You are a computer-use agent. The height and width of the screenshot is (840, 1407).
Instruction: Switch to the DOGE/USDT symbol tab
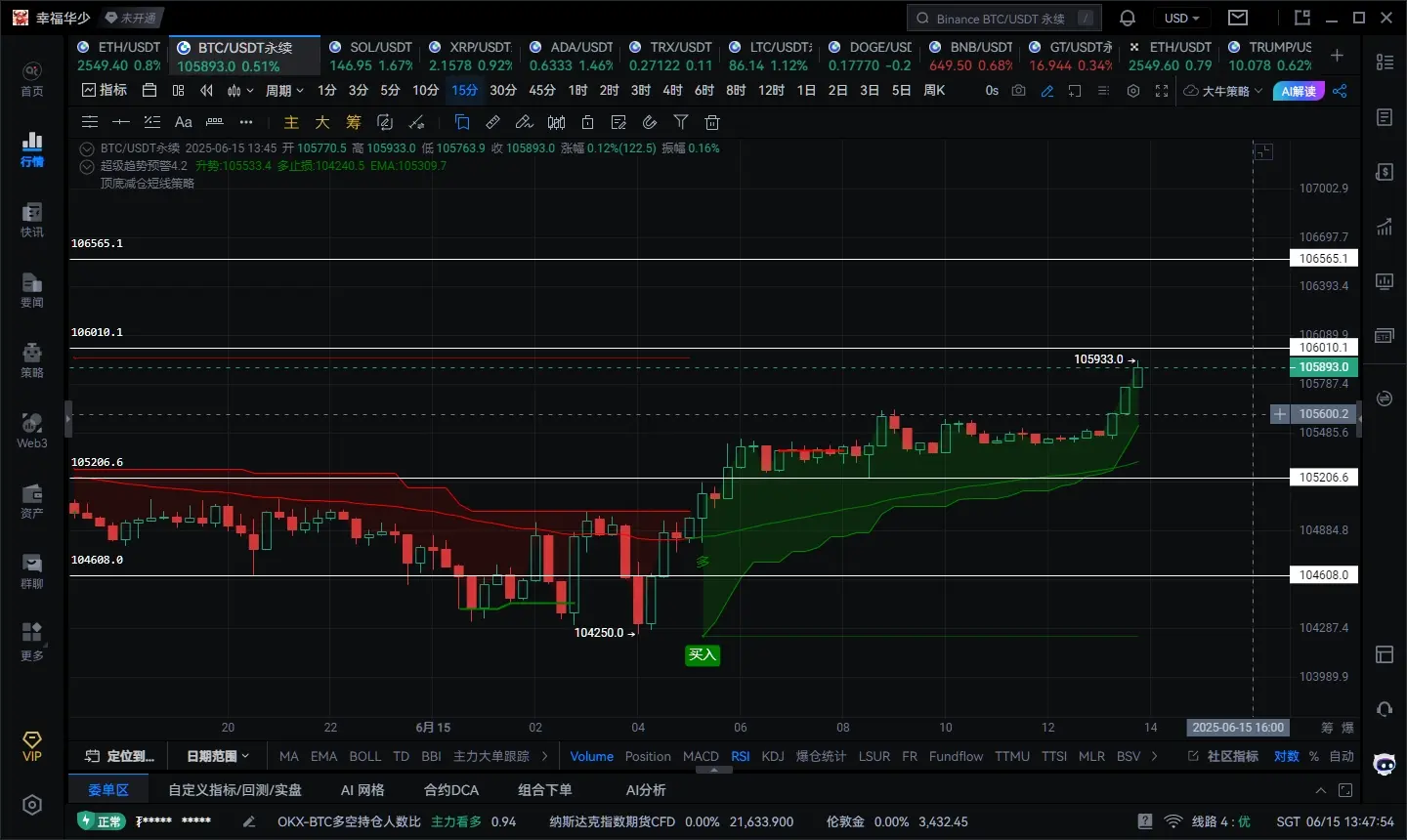point(869,56)
